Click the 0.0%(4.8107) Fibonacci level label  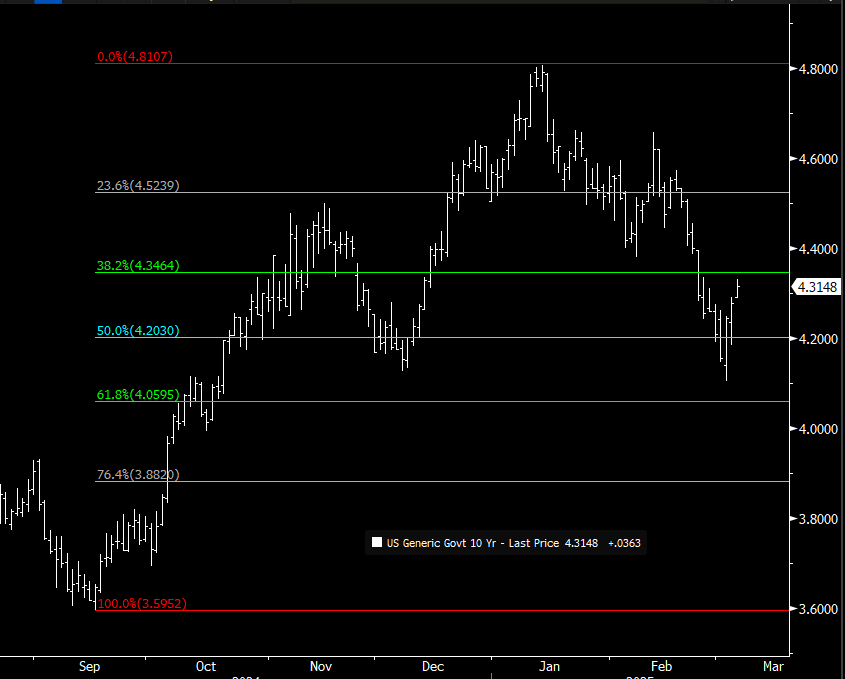coord(135,57)
